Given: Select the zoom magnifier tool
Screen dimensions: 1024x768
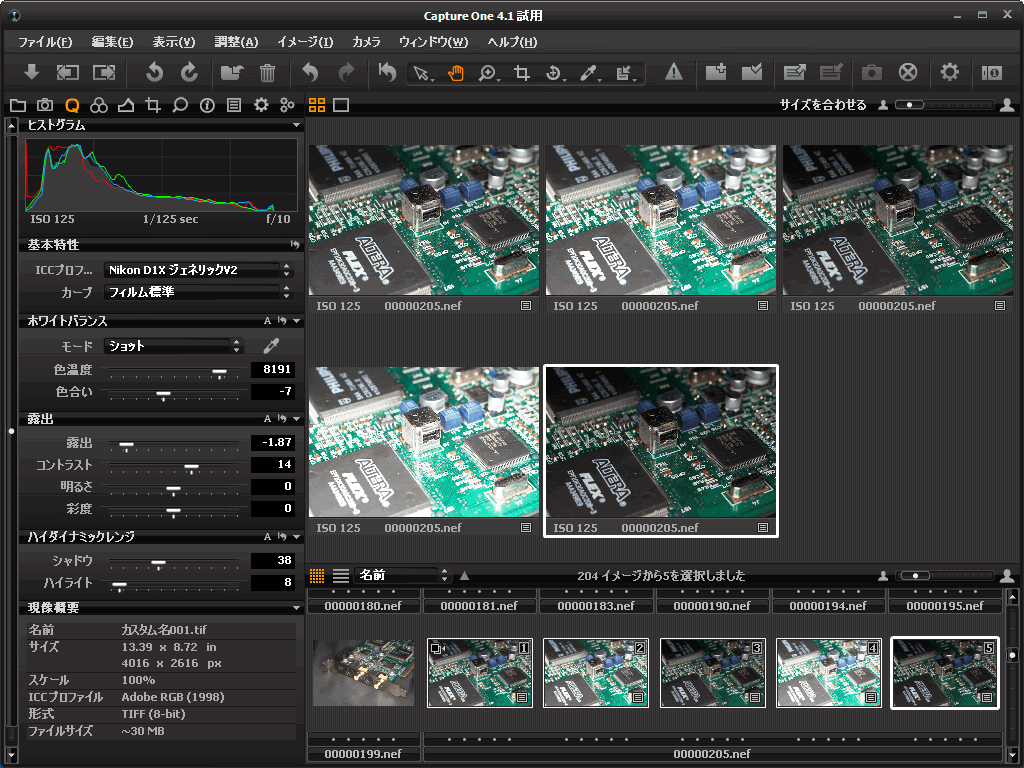Looking at the screenshot, I should [487, 73].
